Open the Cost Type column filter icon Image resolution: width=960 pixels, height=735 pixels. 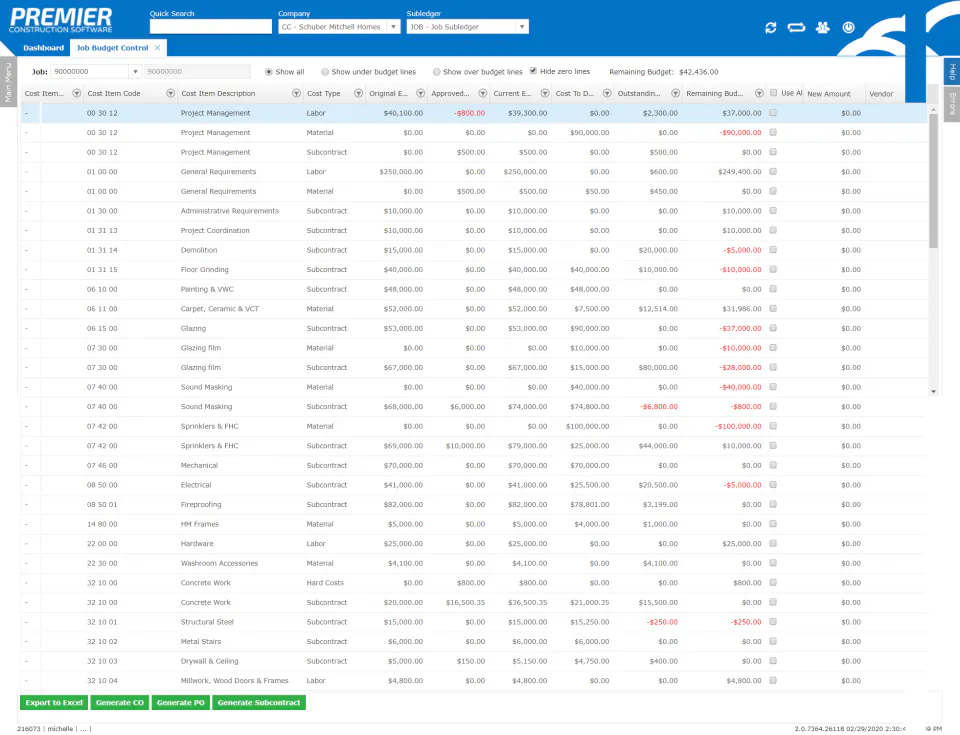click(358, 93)
